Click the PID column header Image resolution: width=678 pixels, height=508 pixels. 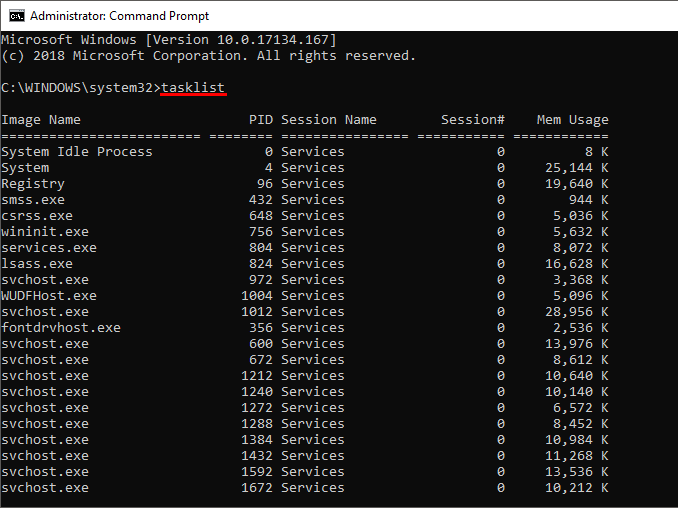coord(261,120)
